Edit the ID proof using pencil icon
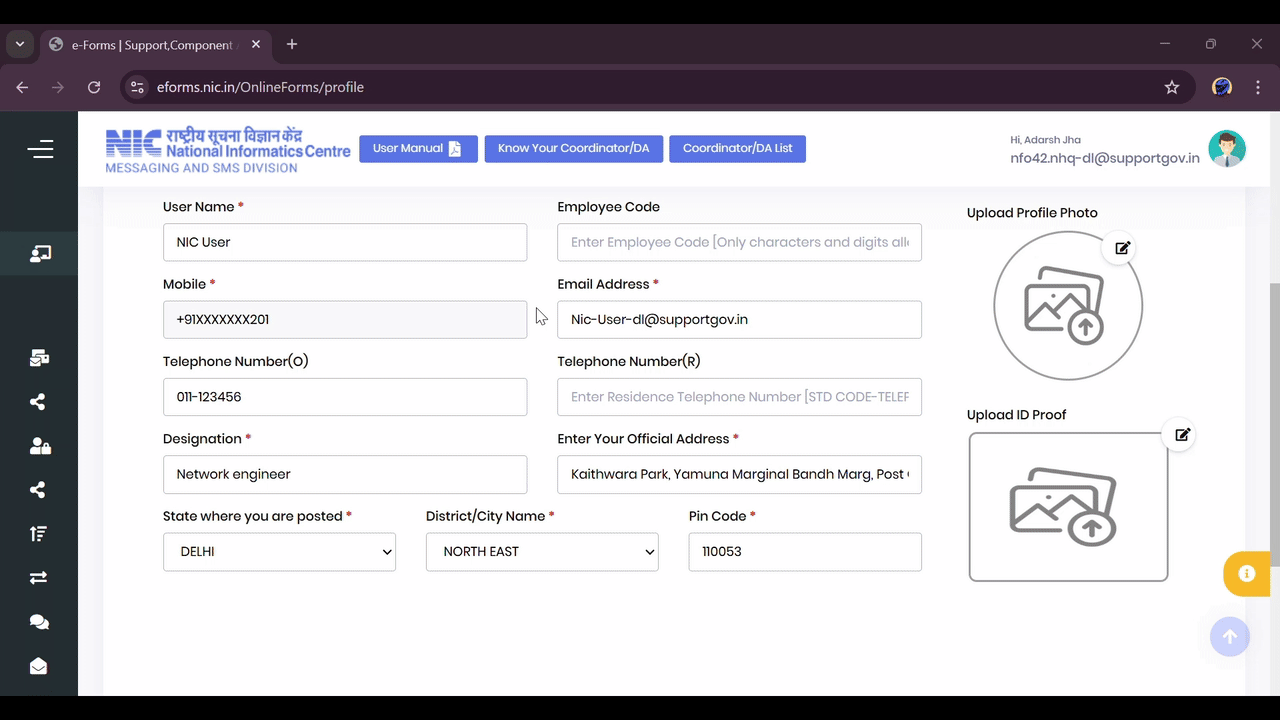Screen dimensions: 1280x720 pyautogui.click(x=1182, y=434)
